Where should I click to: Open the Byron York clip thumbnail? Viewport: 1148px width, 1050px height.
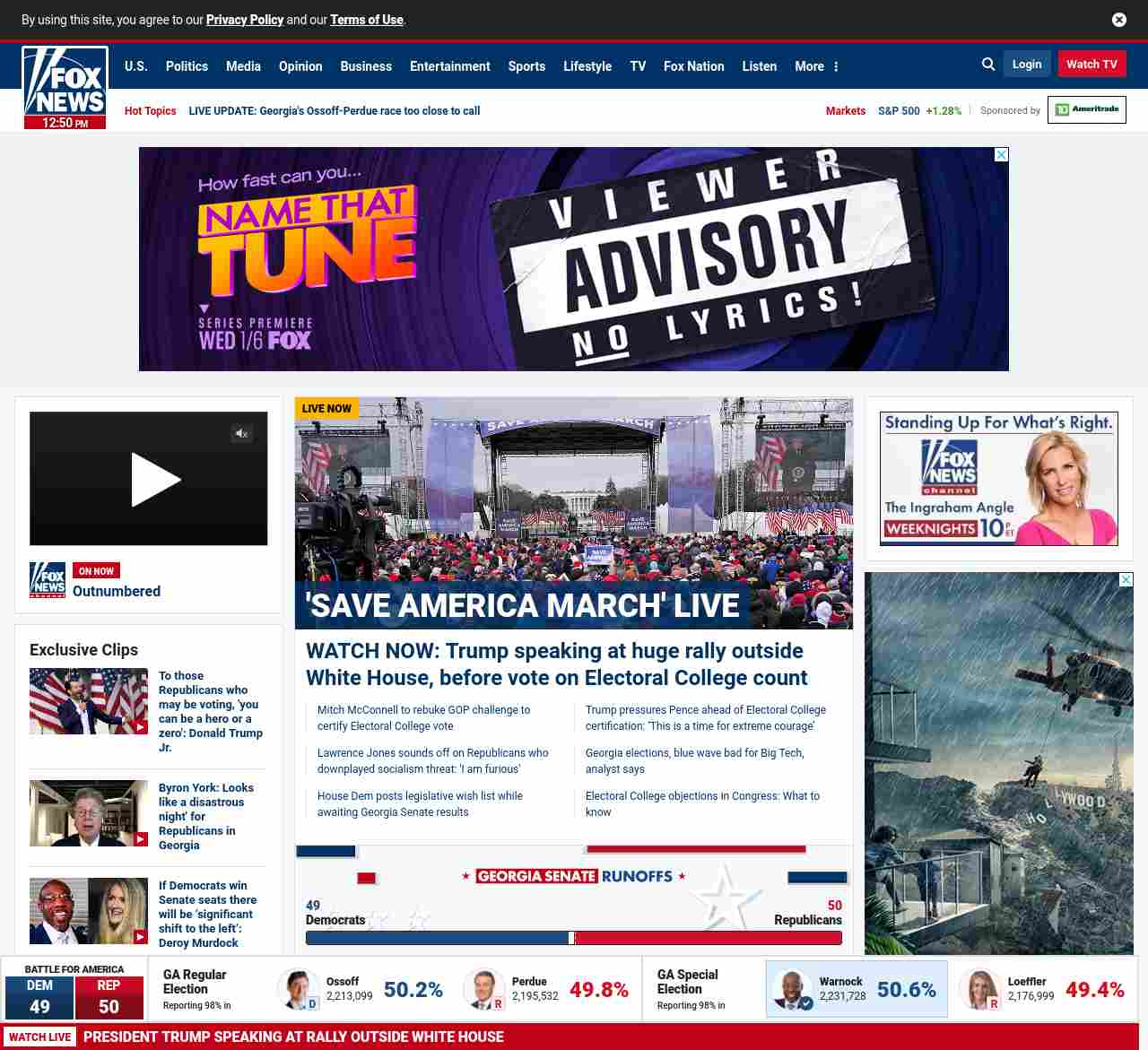(88, 813)
